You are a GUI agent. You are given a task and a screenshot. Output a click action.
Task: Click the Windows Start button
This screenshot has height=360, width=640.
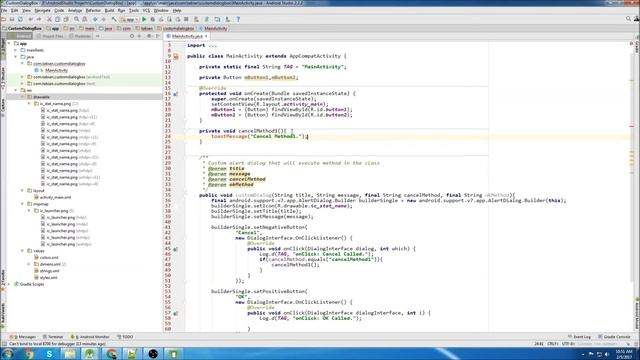click(7, 353)
